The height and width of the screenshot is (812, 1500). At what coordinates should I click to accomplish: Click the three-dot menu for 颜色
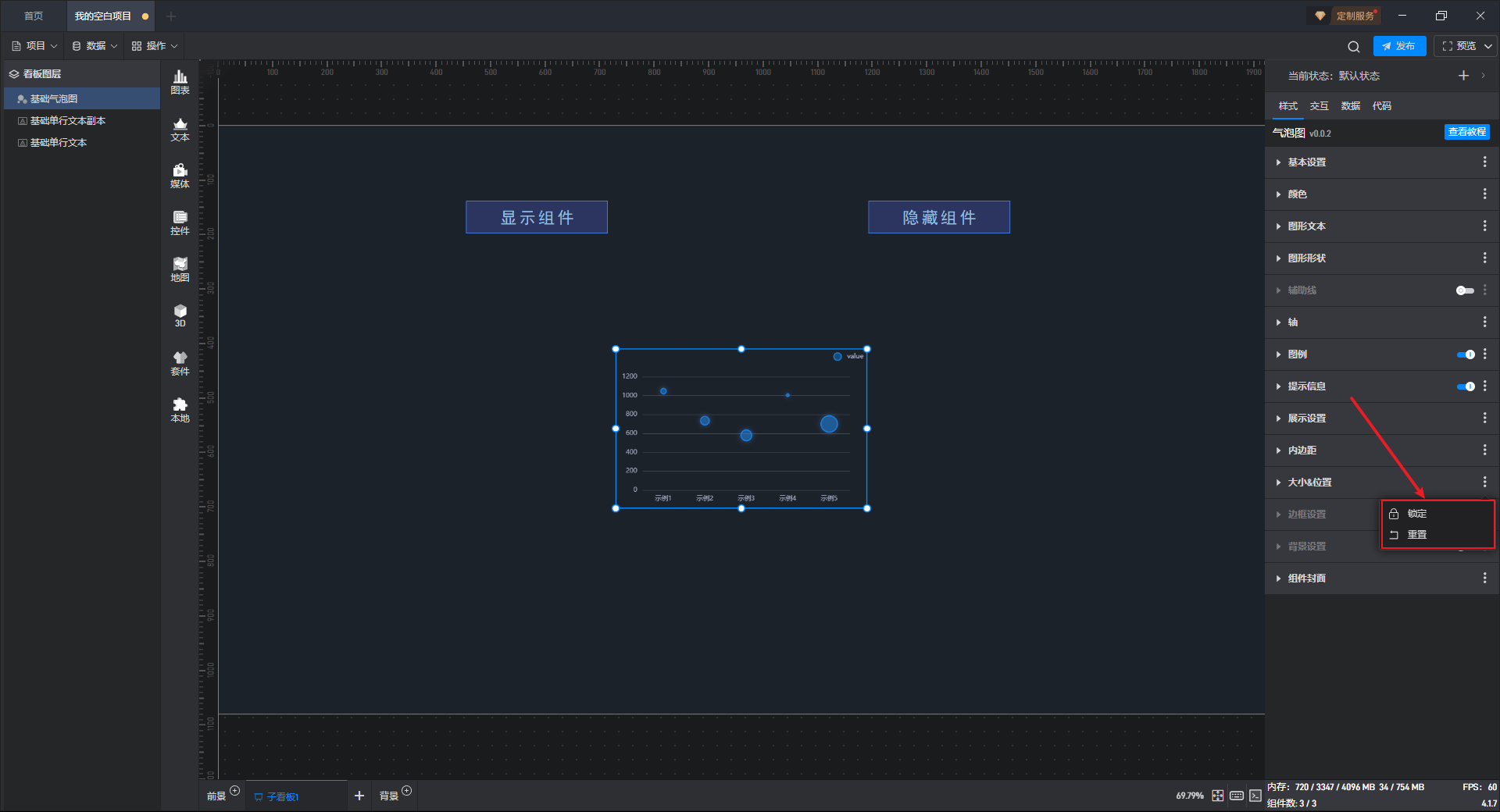pyautogui.click(x=1484, y=194)
